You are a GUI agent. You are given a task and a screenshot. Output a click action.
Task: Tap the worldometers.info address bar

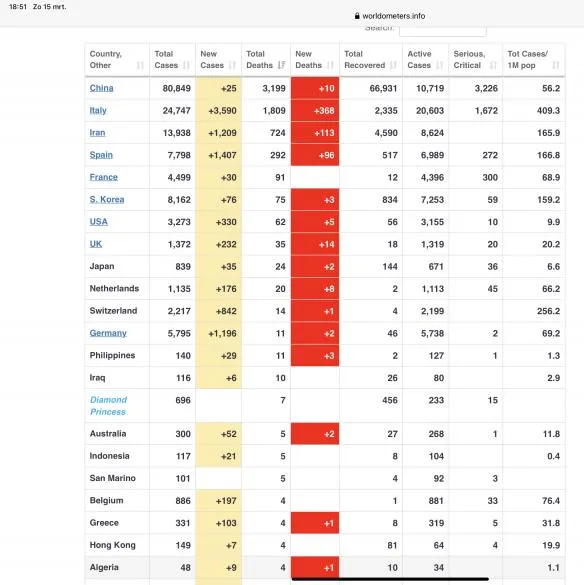[390, 16]
